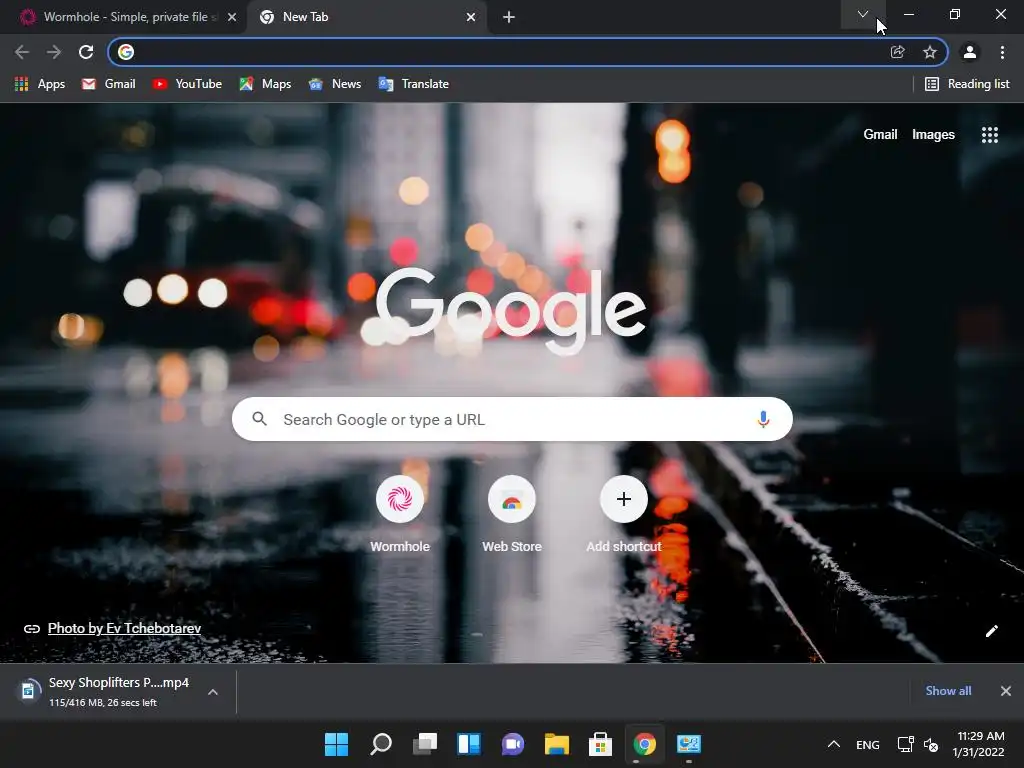
Task: Open the Apps bookmark
Action: tap(40, 84)
